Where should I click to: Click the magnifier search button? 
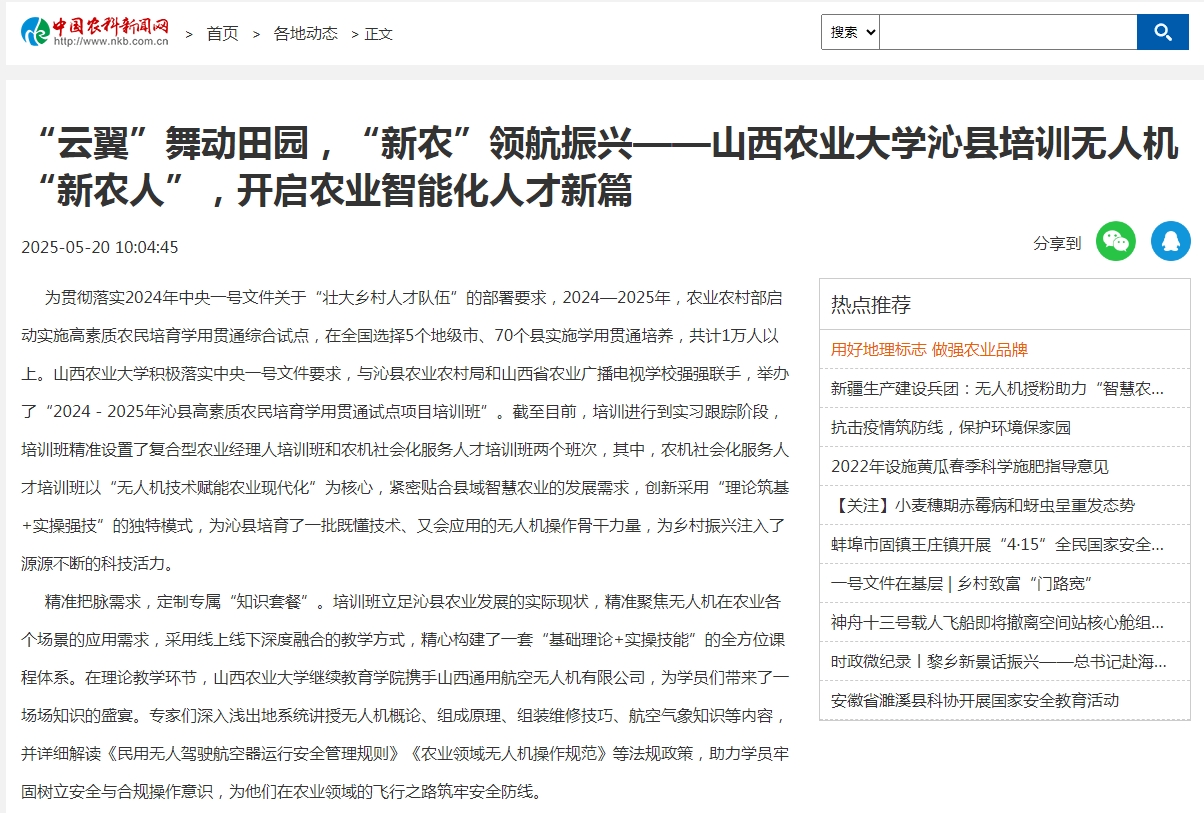1163,32
